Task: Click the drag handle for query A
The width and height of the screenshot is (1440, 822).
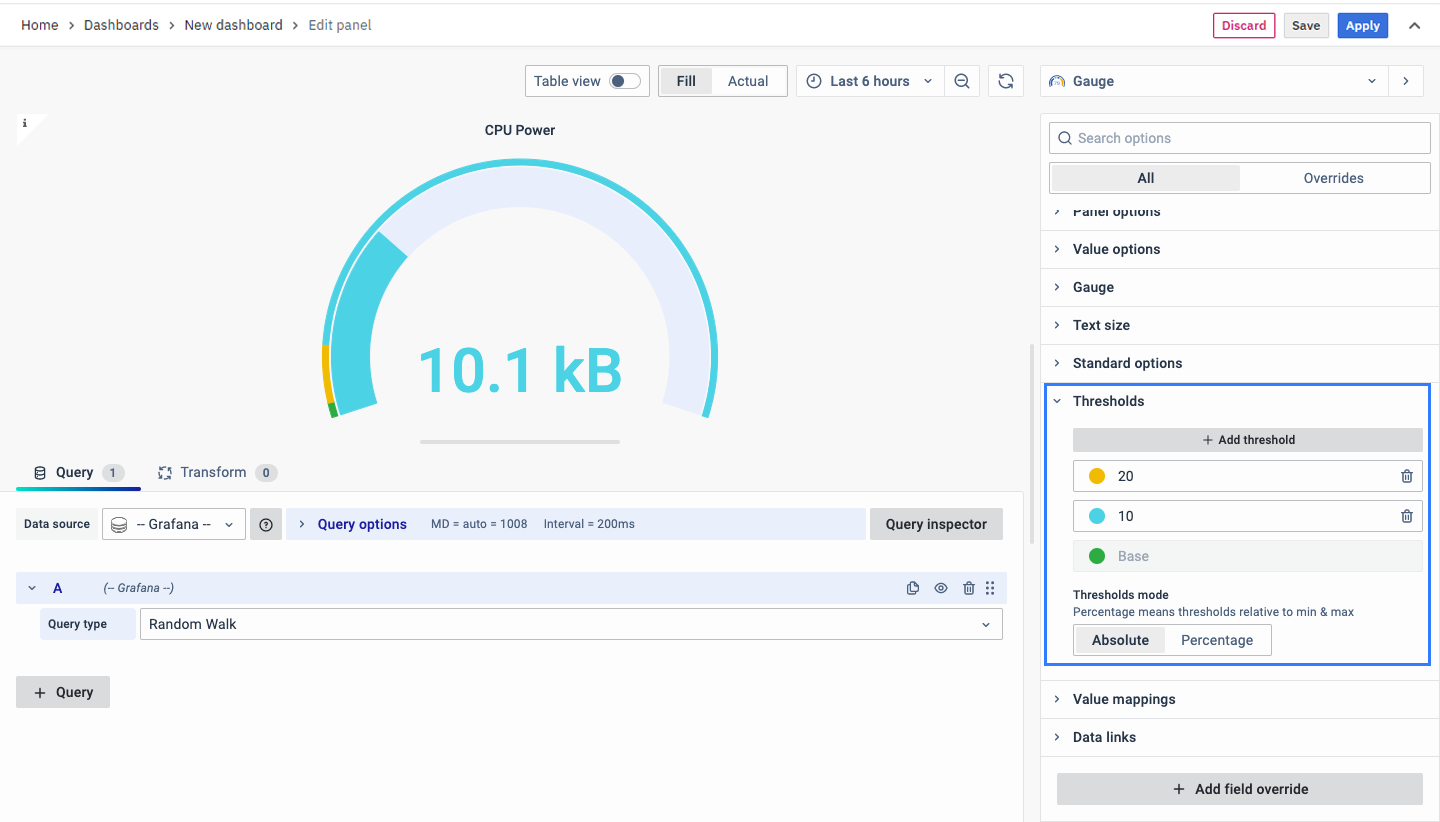Action: 990,588
